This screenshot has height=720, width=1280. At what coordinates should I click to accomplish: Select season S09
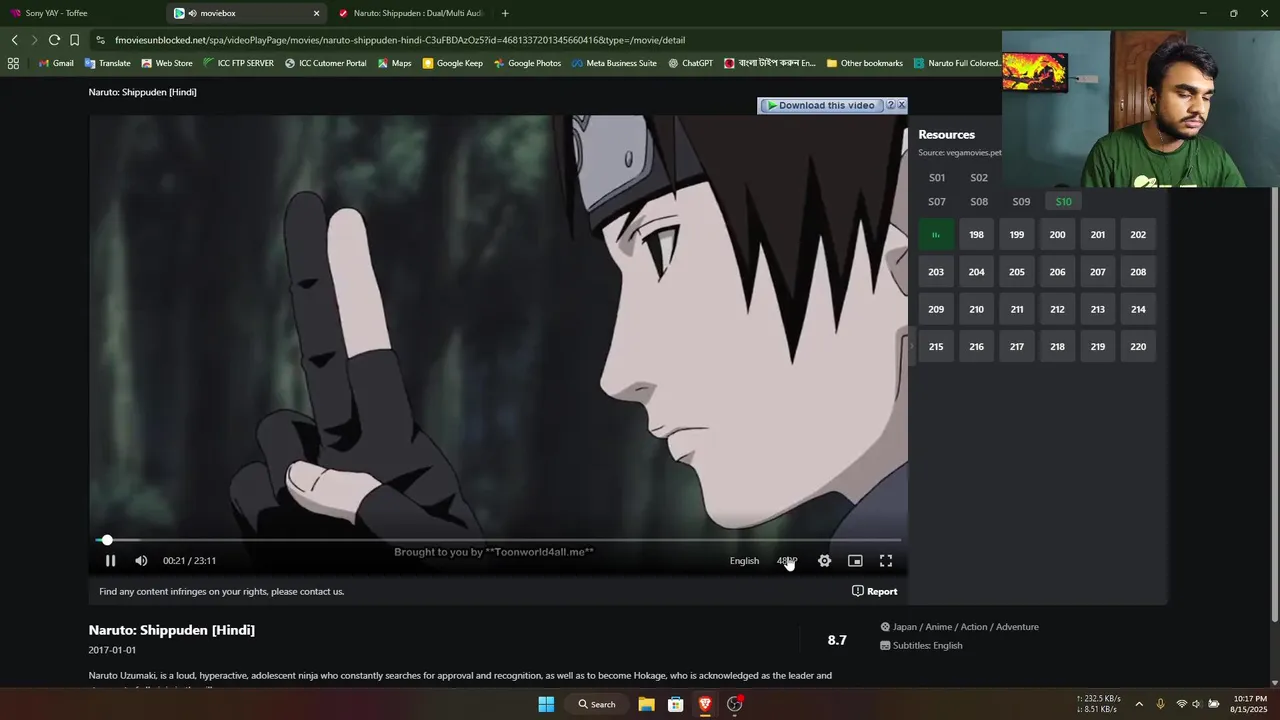(x=1021, y=202)
